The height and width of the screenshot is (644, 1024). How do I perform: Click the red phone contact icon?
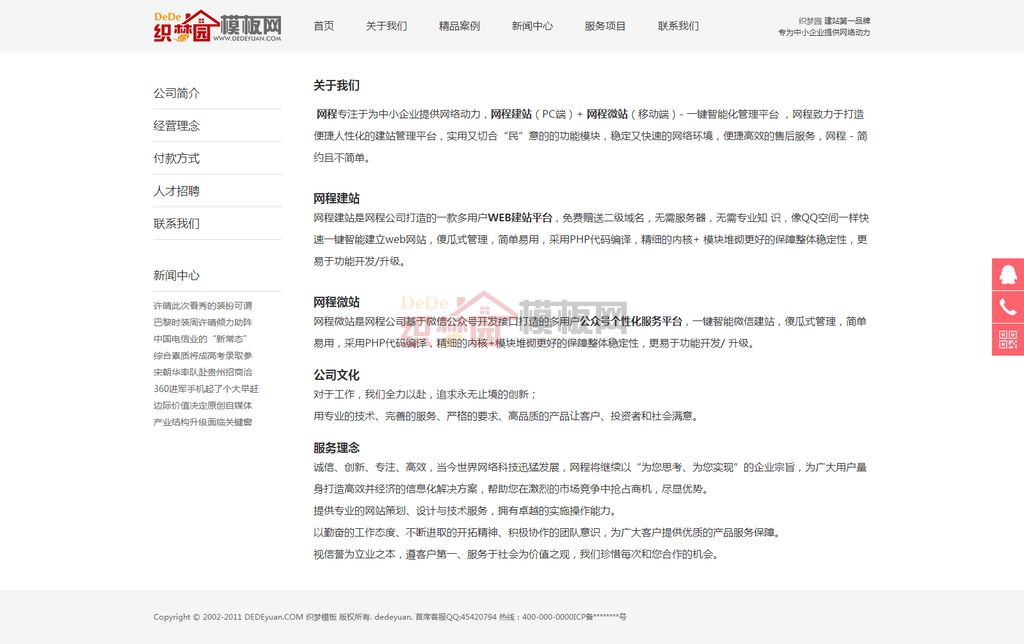[x=1007, y=306]
